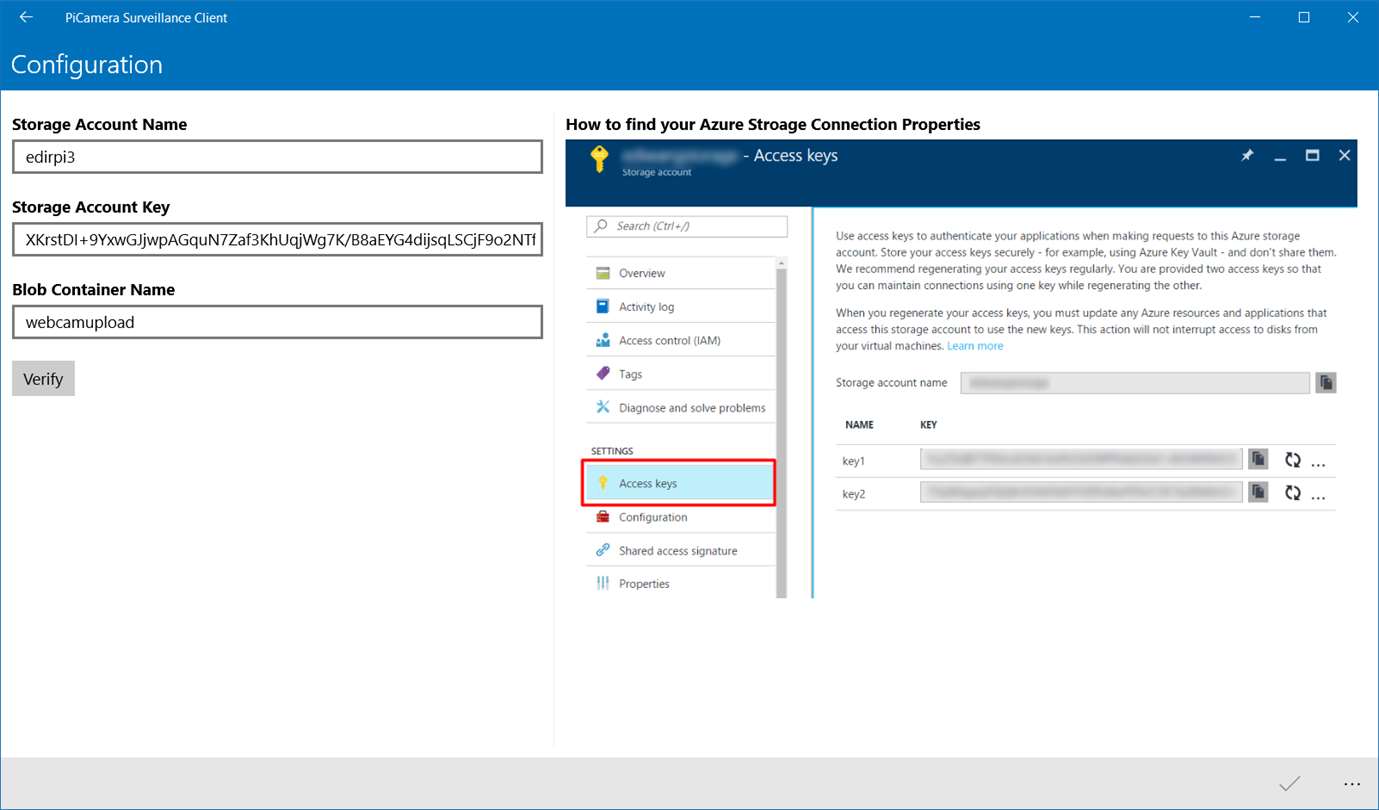Click the Verify button
The height and width of the screenshot is (810, 1379).
point(43,379)
